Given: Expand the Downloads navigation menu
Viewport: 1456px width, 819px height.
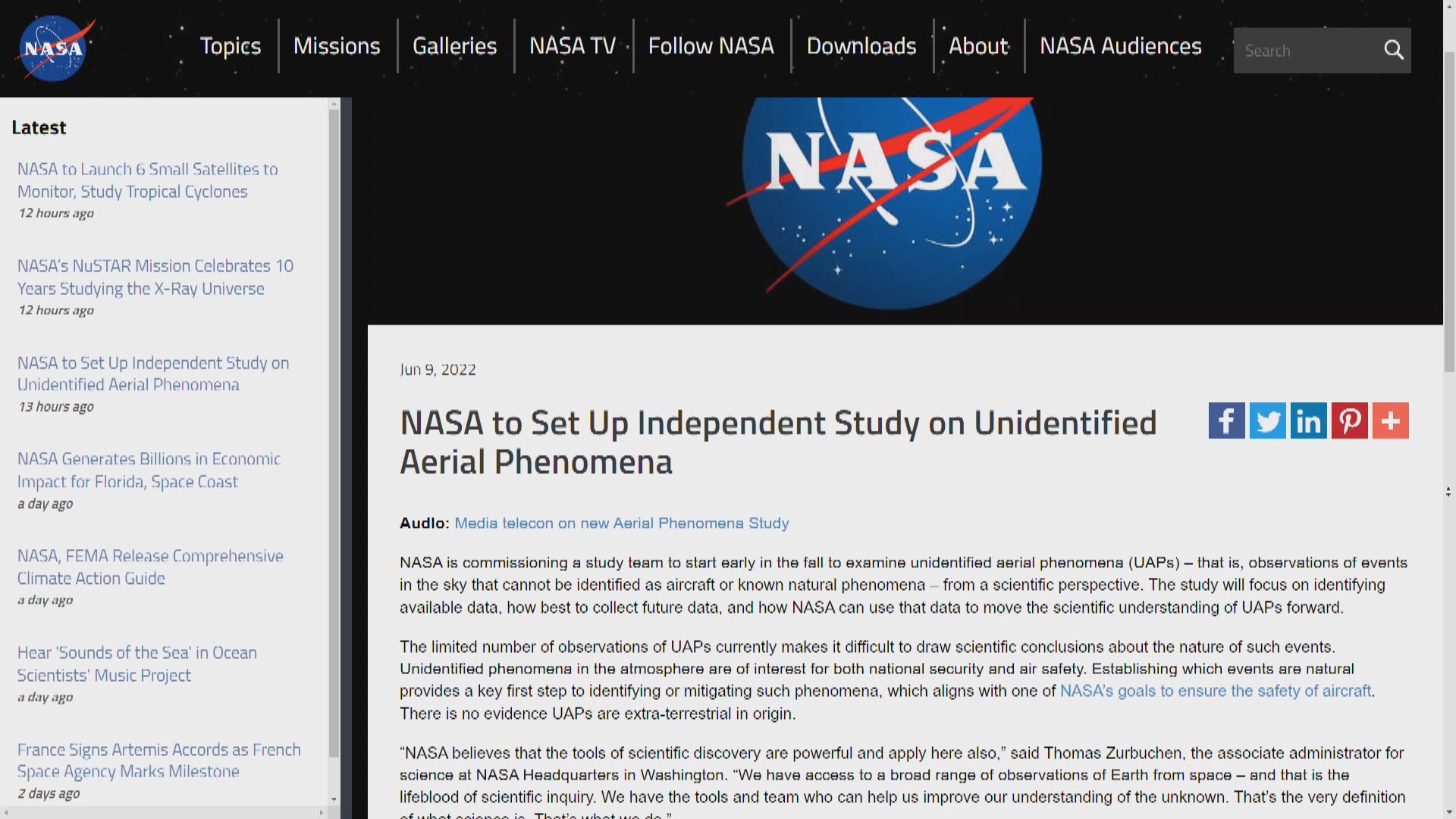Looking at the screenshot, I should pyautogui.click(x=861, y=46).
